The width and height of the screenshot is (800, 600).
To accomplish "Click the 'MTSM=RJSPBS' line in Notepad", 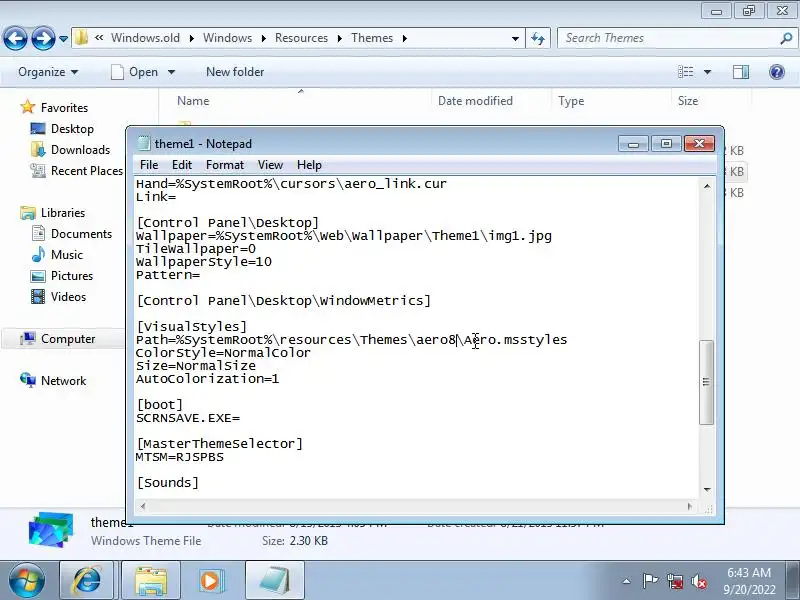I will pos(180,457).
